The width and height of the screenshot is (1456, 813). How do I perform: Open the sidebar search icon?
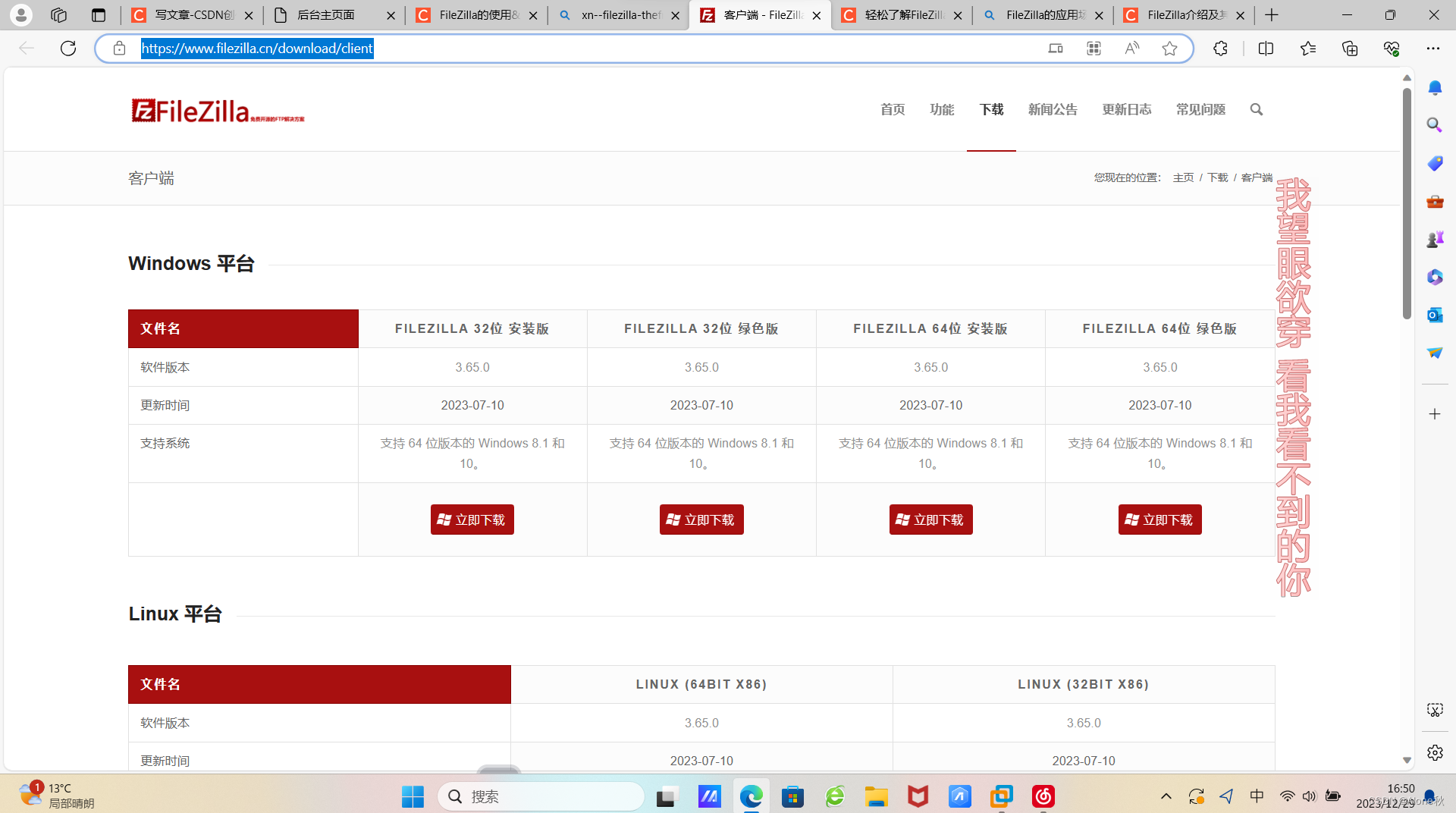pos(1435,125)
